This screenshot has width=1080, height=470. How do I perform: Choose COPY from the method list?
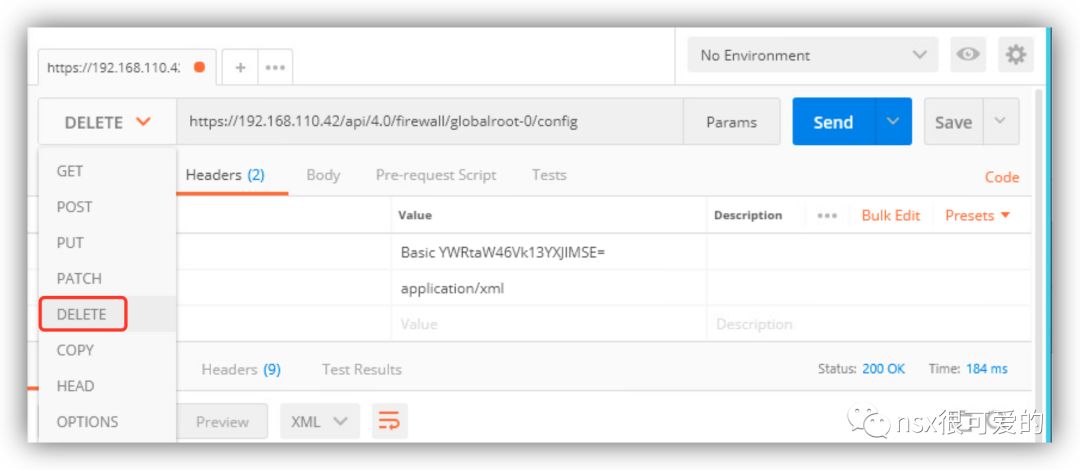click(107, 350)
